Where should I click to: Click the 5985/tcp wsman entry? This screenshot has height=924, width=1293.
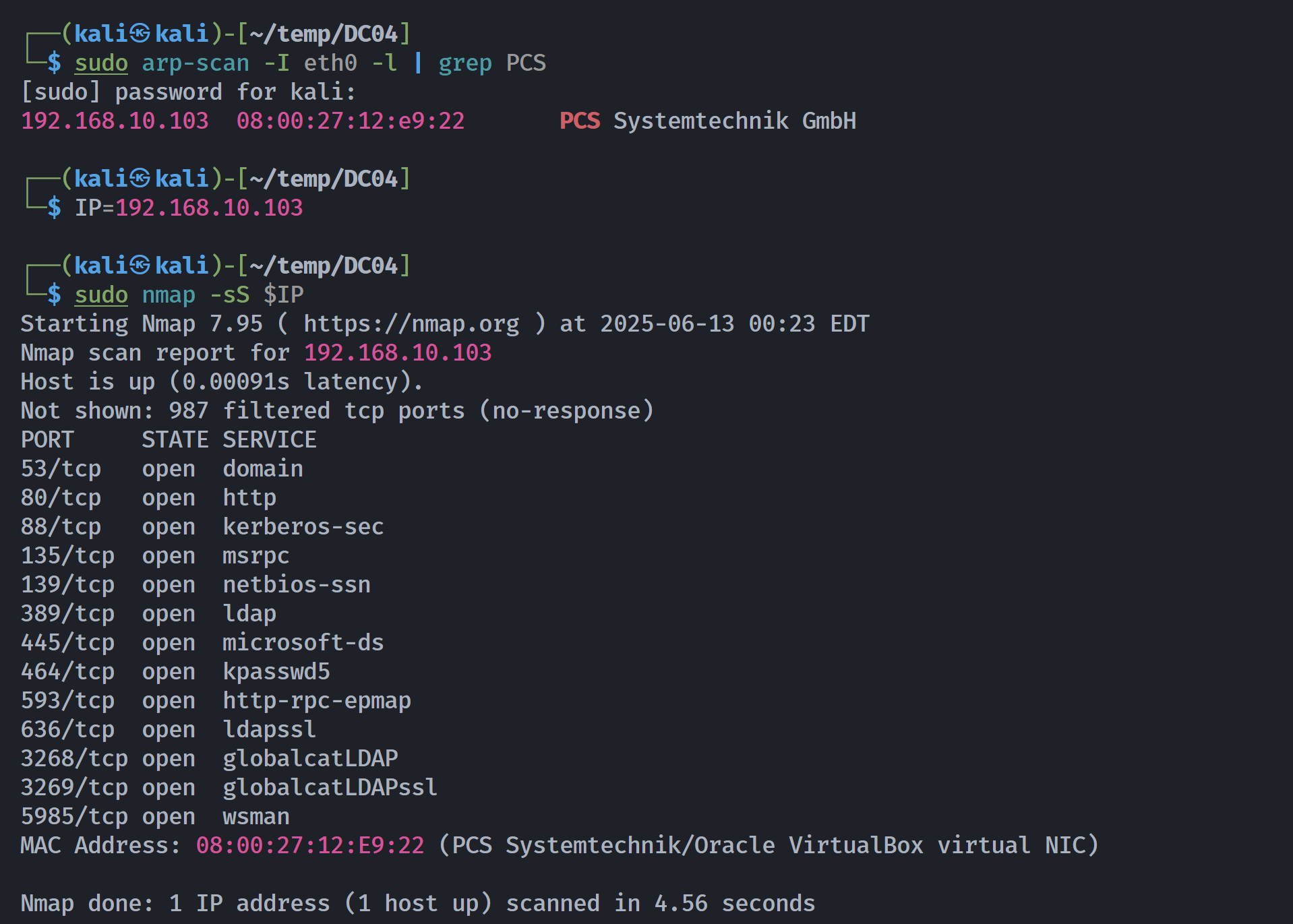155,817
